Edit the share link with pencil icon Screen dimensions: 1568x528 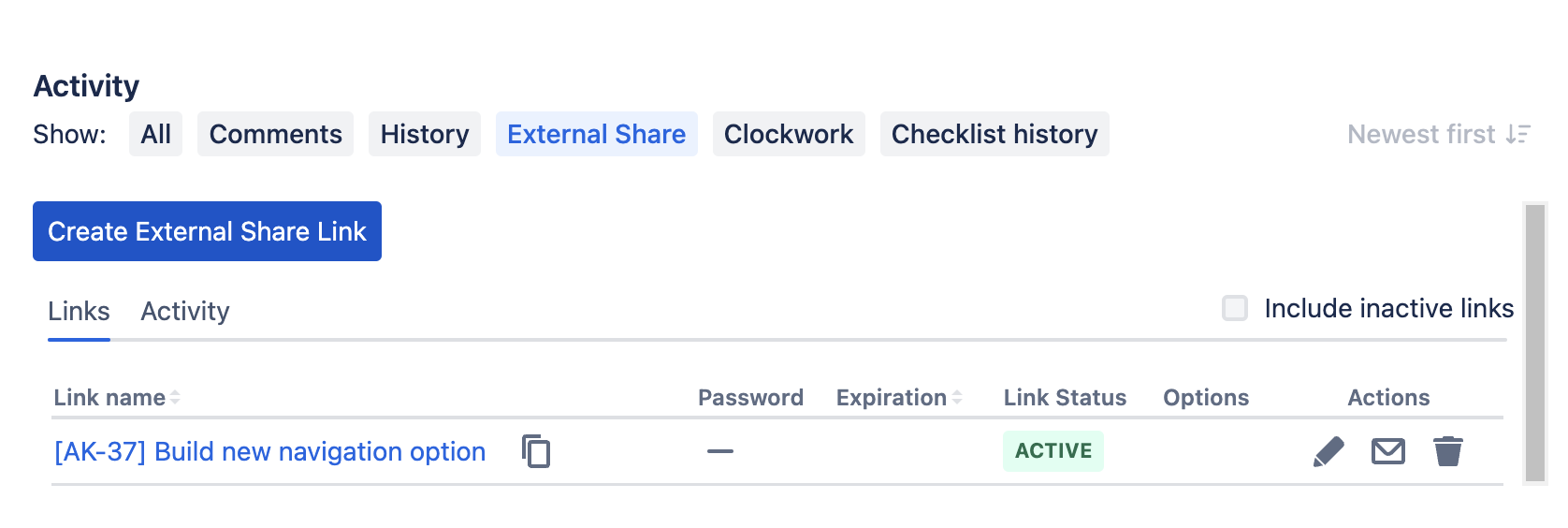(1328, 451)
